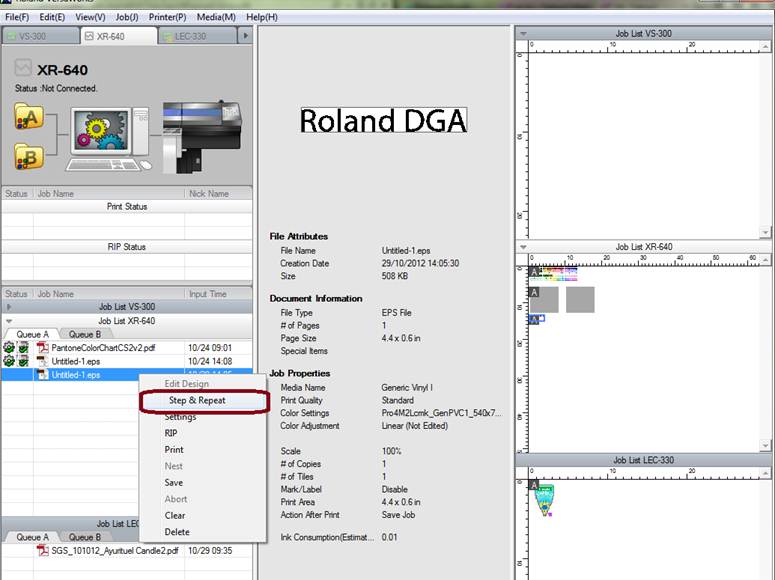Open the Printer(P) menu
This screenshot has height=580, width=775.
coord(168,17)
